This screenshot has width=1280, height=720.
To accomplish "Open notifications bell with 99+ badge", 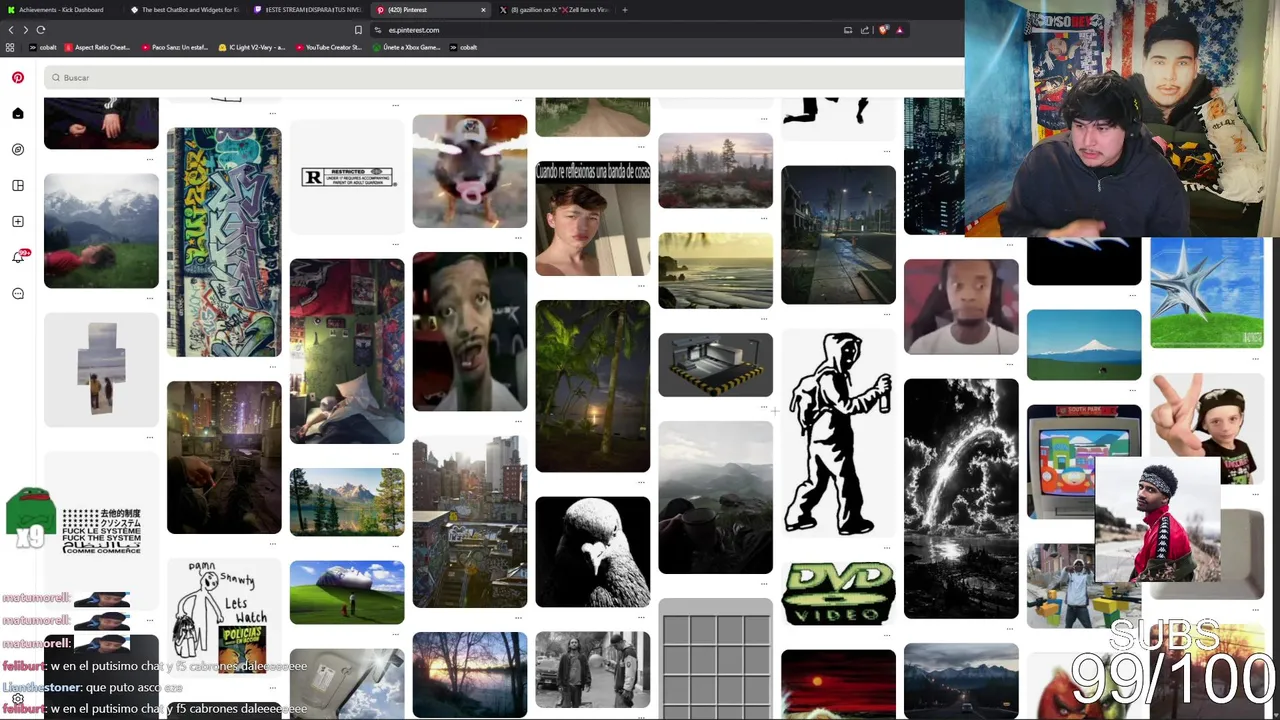I will (x=18, y=257).
